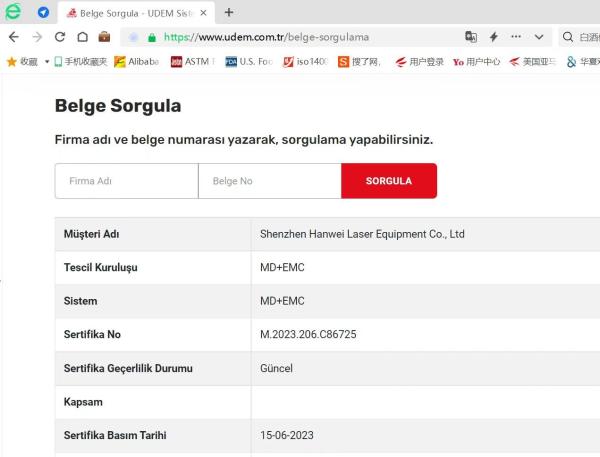Close the Belge Sorgula tab
Viewport: 600px width, 457px height.
(x=204, y=13)
